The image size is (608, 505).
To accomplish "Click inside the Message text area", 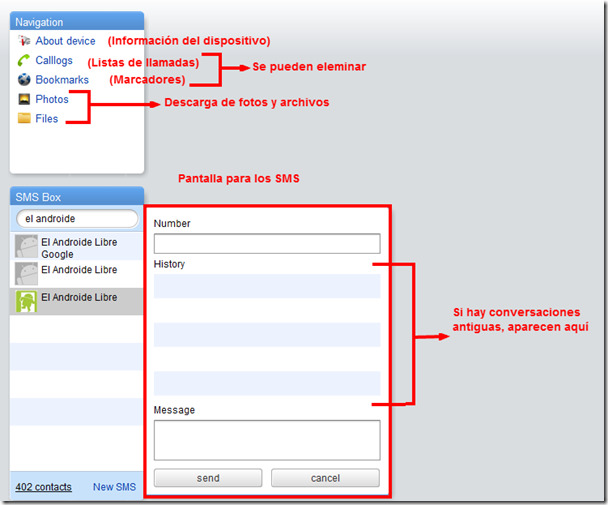I will tap(267, 440).
